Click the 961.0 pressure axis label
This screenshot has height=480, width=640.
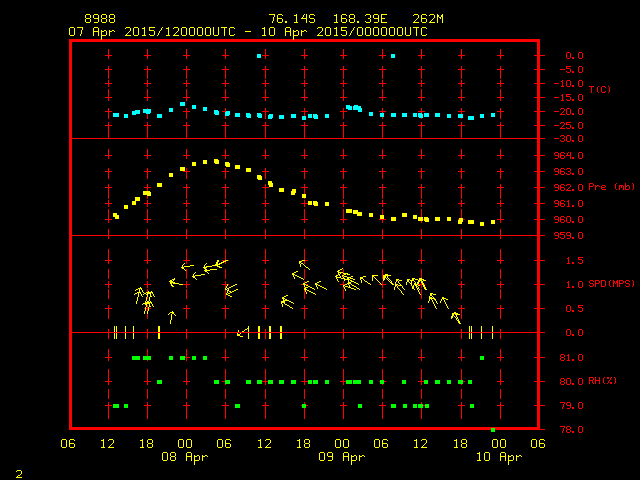(x=569, y=203)
